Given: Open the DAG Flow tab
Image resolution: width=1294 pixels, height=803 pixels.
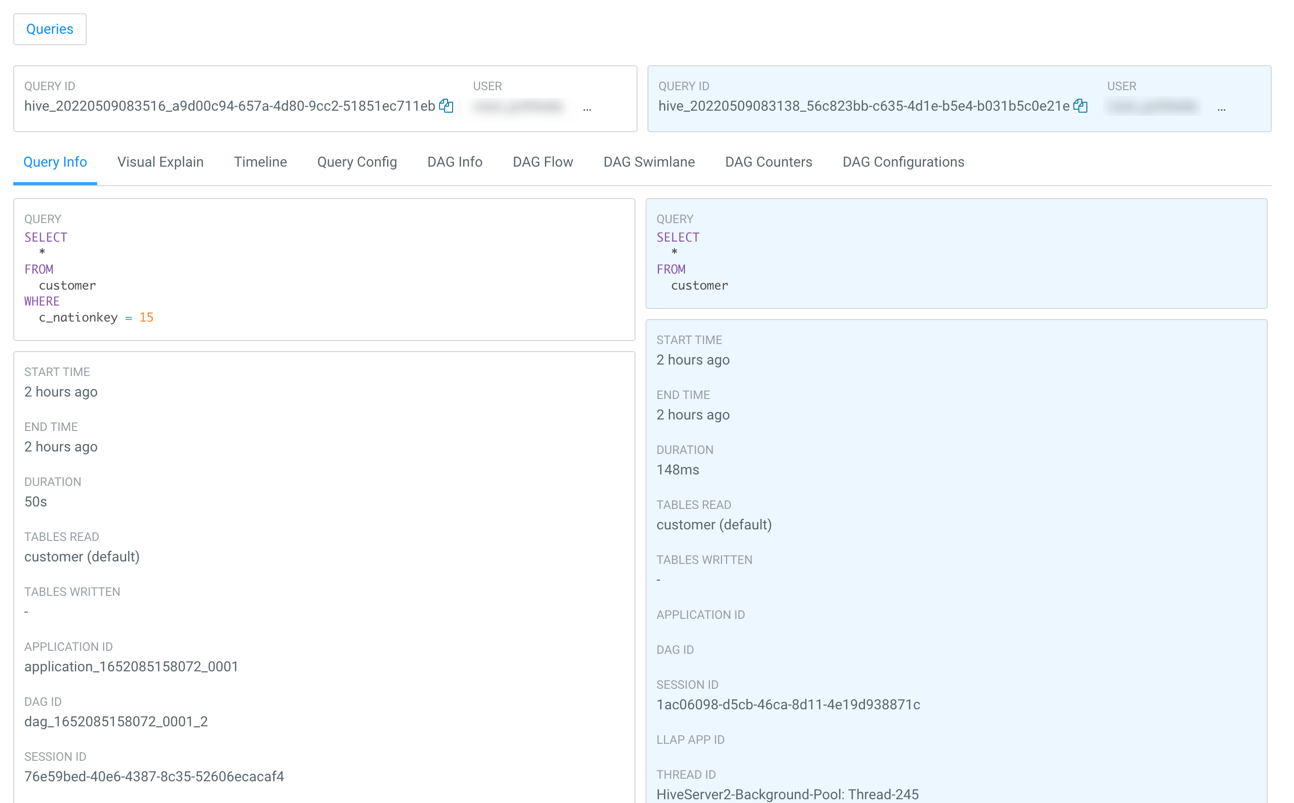Looking at the screenshot, I should point(542,161).
